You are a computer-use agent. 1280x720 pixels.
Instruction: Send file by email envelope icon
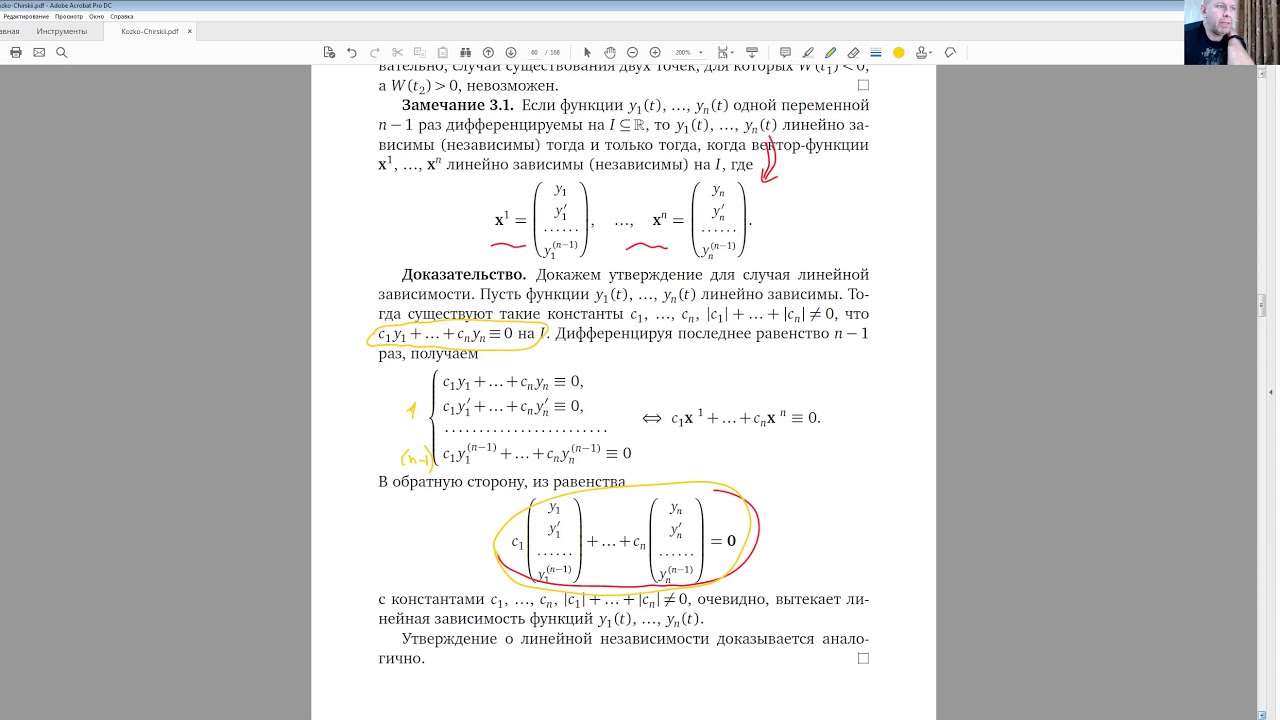pyautogui.click(x=39, y=52)
